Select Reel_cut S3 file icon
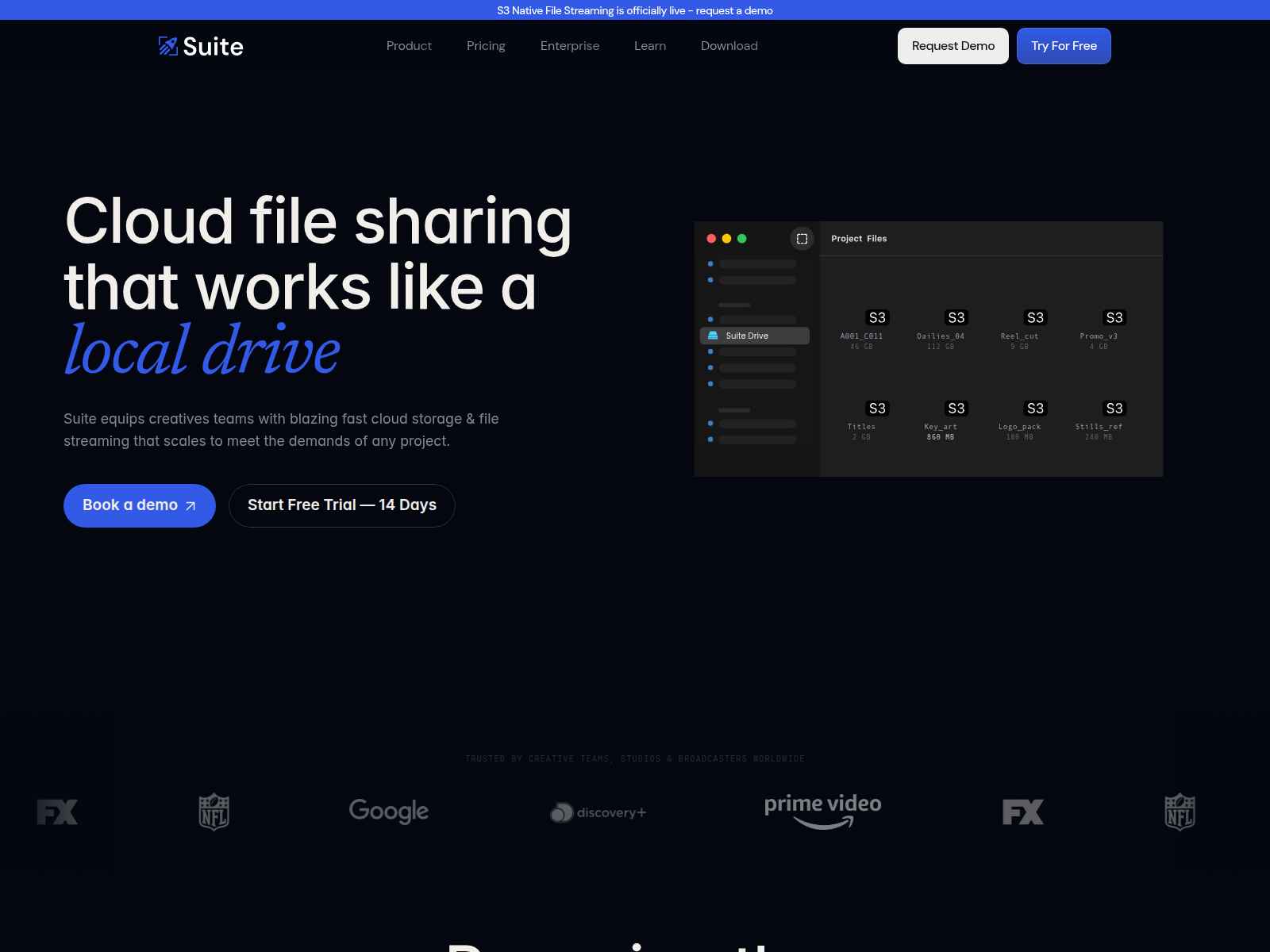The image size is (1270, 952). tap(1035, 317)
